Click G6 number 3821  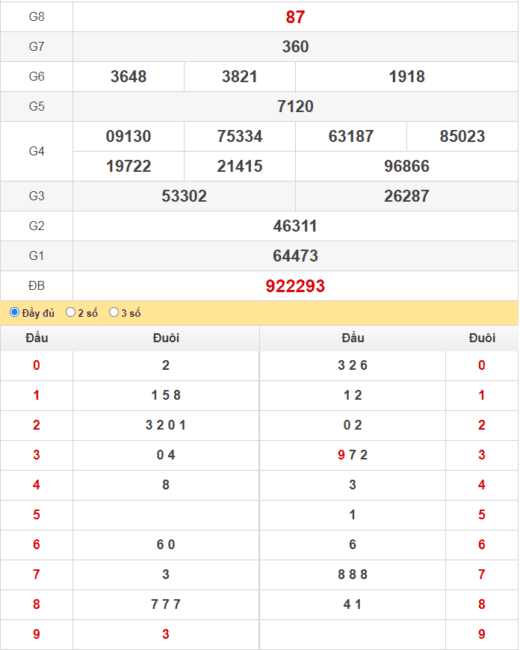coord(240,77)
